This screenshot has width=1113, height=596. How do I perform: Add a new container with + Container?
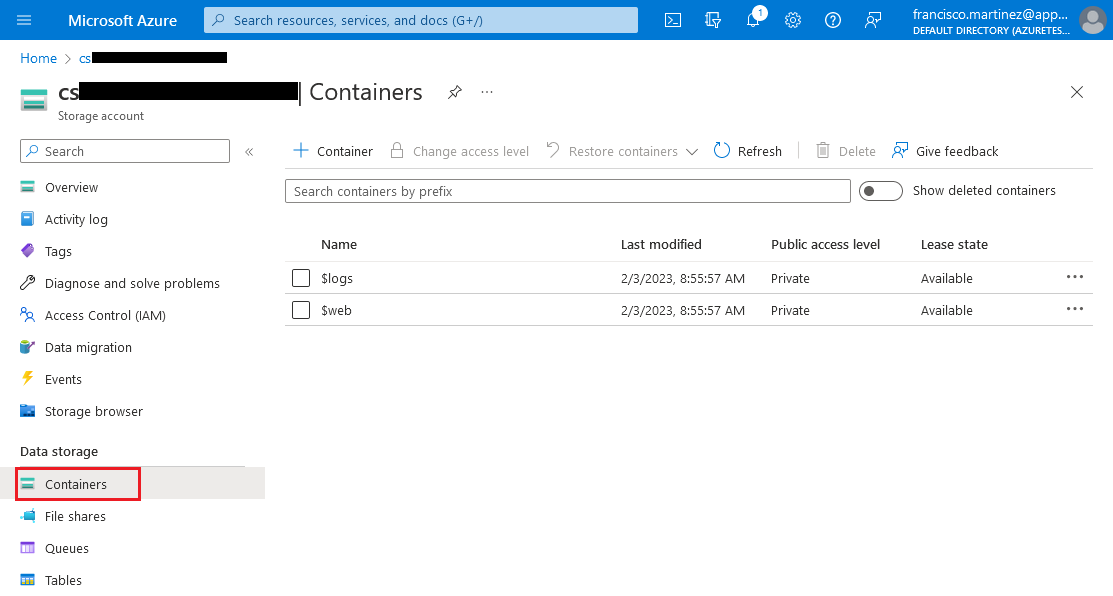click(x=333, y=151)
